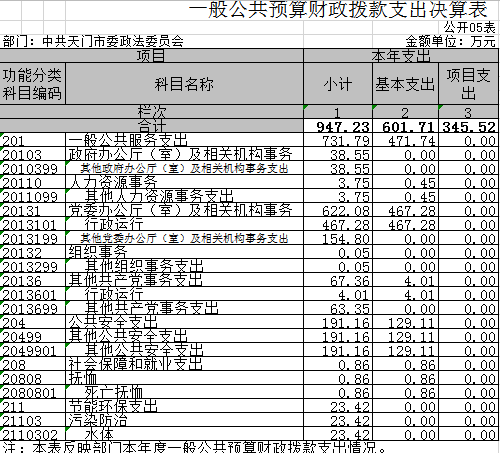This screenshot has height=453, width=500.
Task: Click the 科目名称 header cell
Action: pos(184,83)
